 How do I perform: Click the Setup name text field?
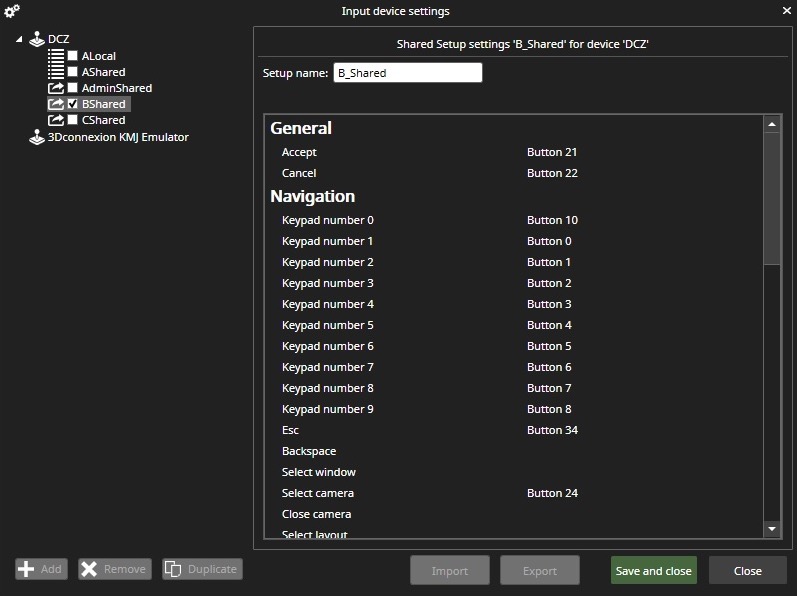pyautogui.click(x=409, y=73)
